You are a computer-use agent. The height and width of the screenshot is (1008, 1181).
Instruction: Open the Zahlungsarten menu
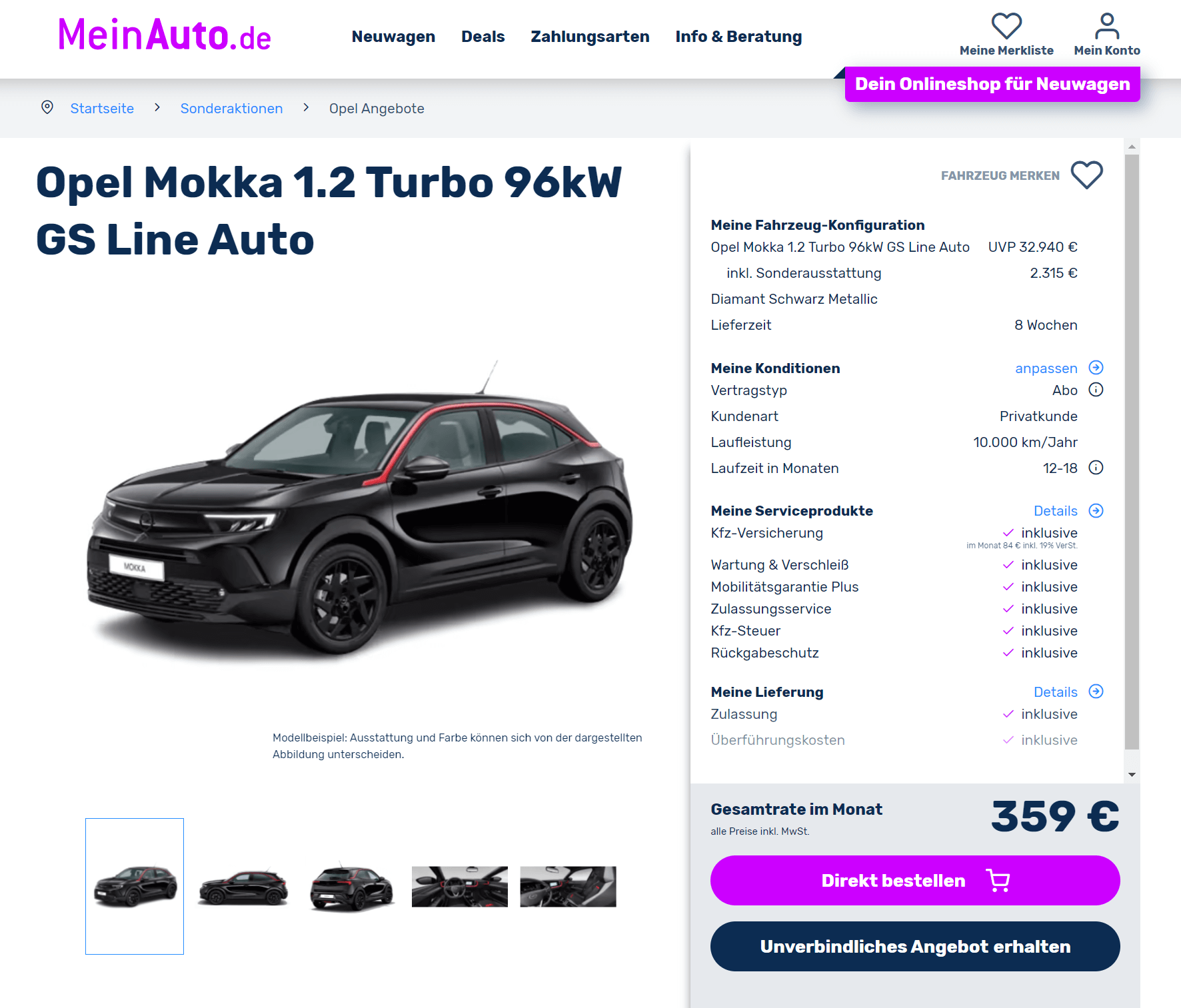590,37
